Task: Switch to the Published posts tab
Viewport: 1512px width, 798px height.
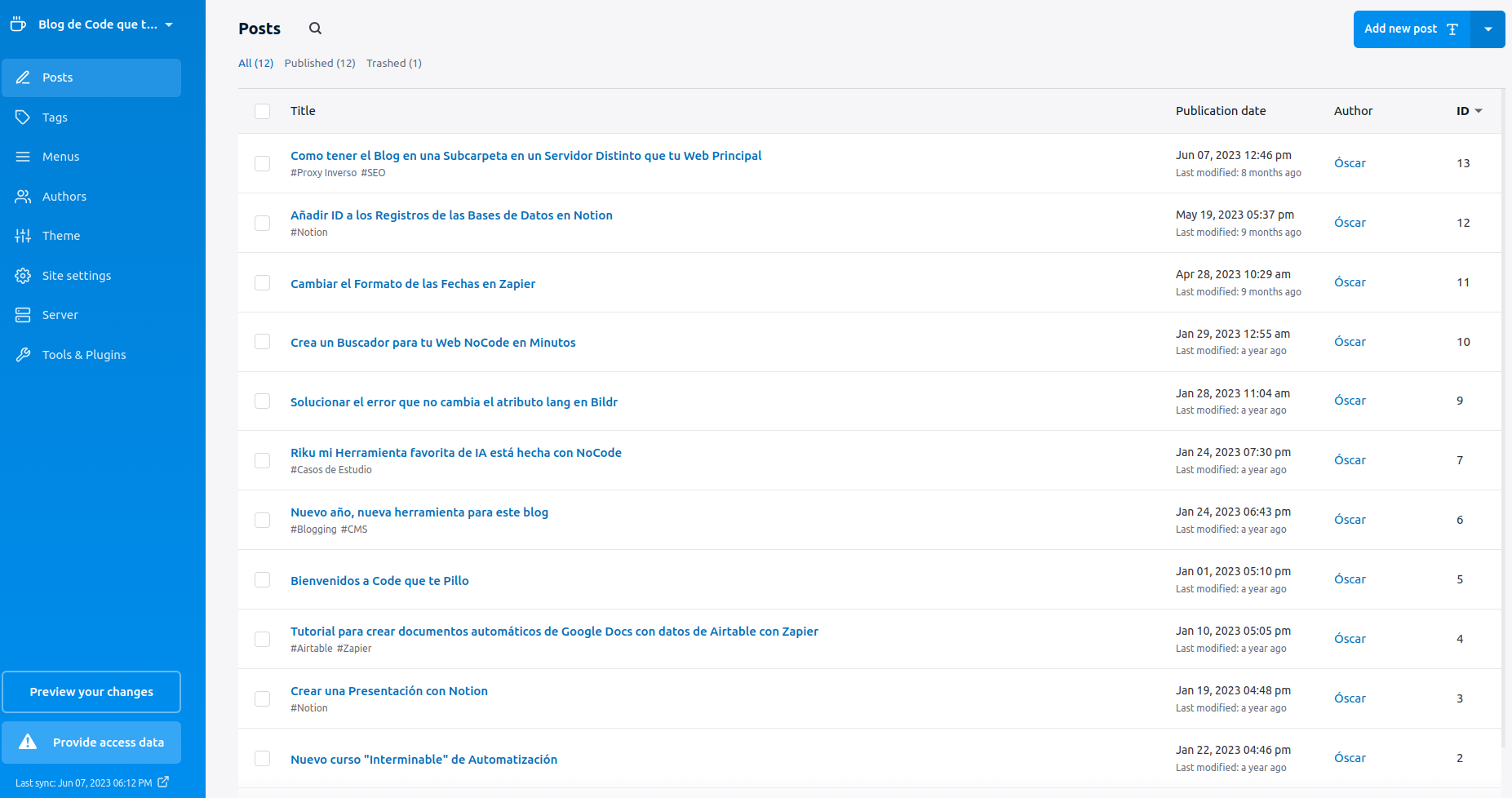Action: (x=320, y=63)
